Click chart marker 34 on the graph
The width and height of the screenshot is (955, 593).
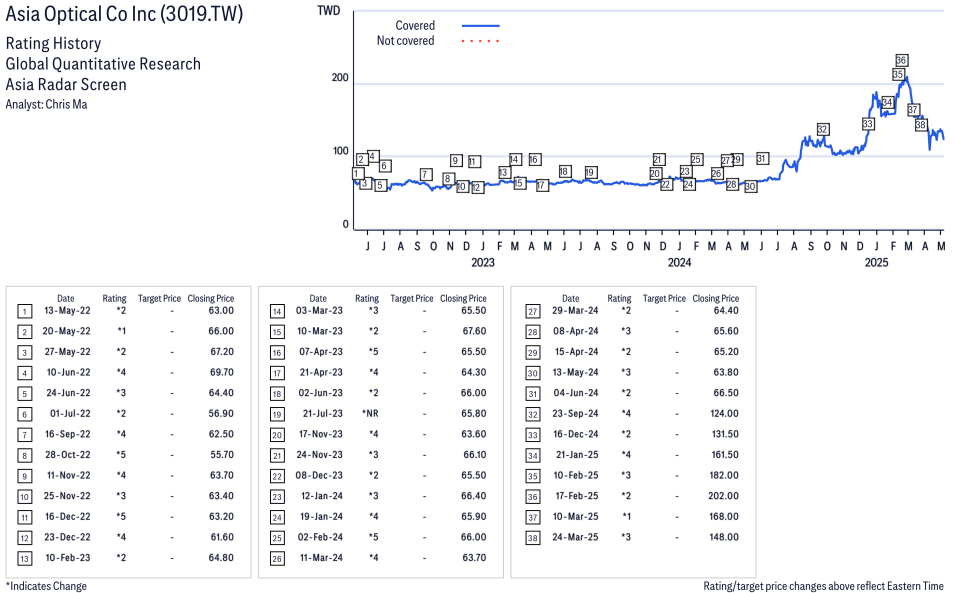tap(887, 102)
